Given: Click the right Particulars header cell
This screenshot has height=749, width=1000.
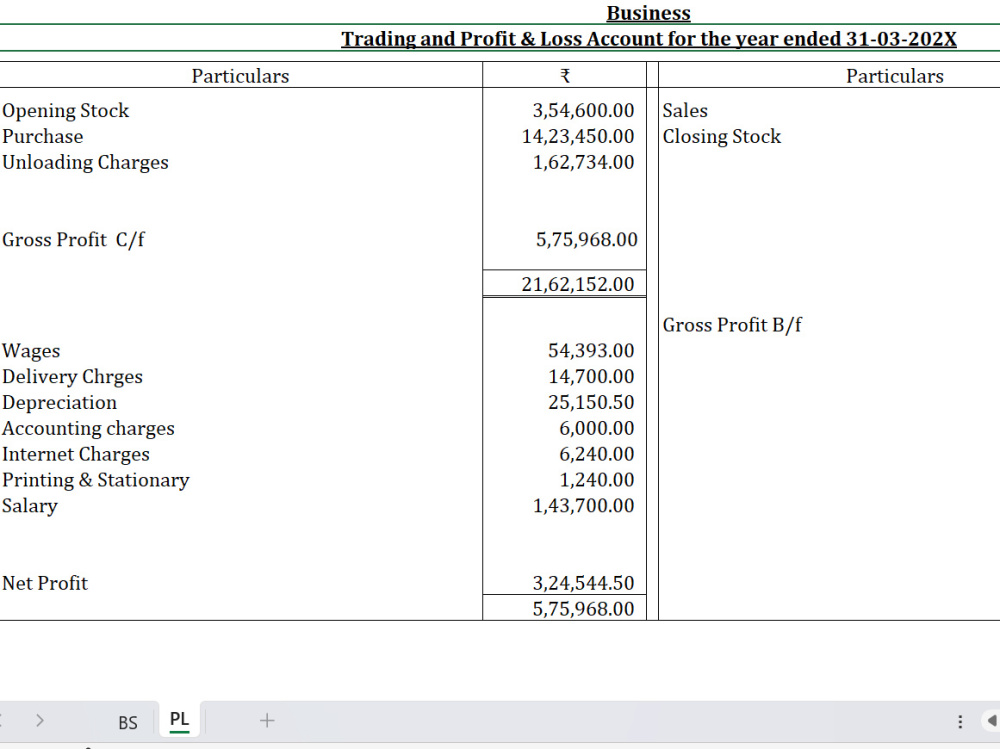Looking at the screenshot, I should pos(894,76).
